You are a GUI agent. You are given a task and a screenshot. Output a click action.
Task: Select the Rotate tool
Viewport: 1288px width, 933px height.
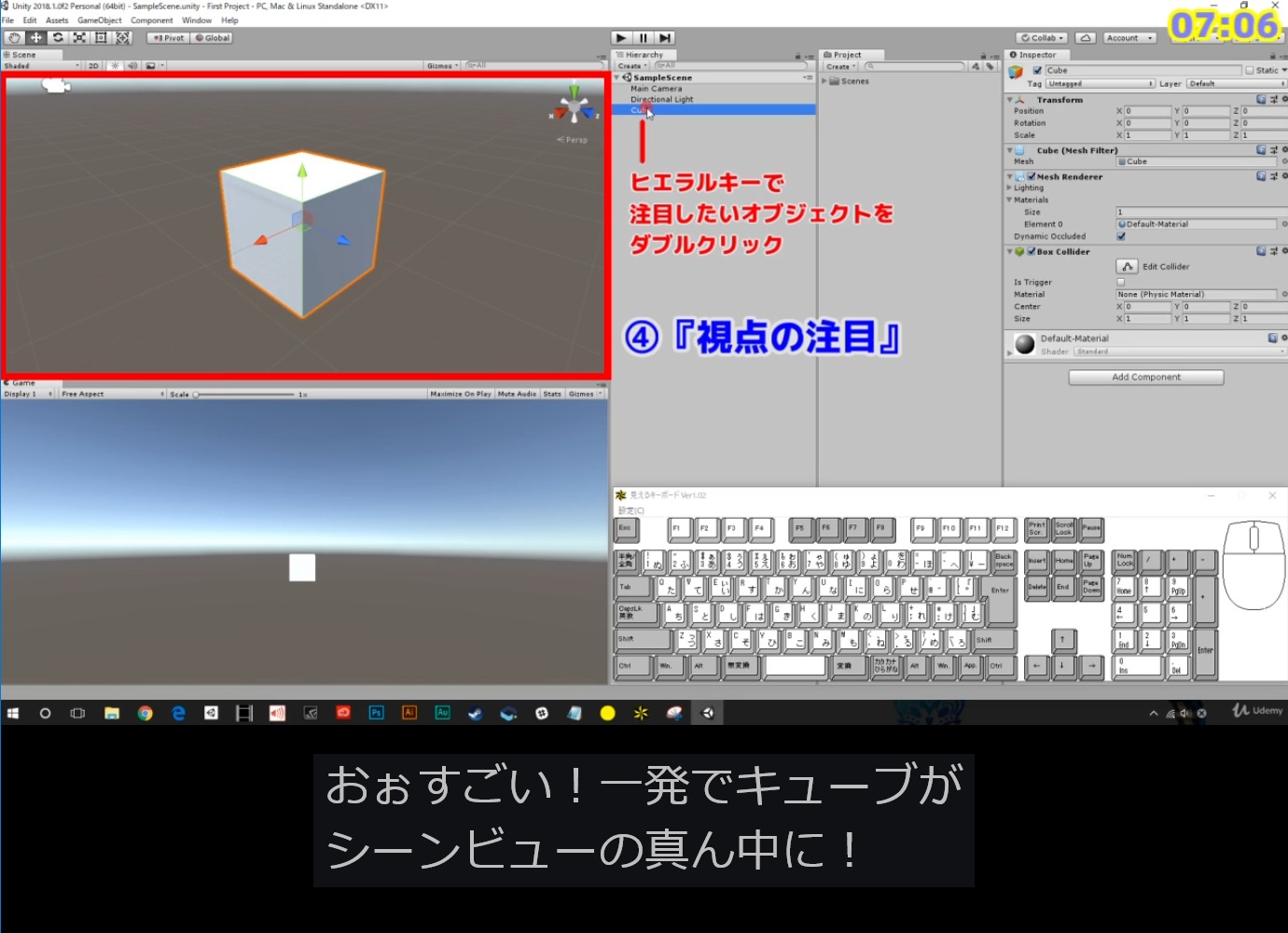[x=58, y=38]
